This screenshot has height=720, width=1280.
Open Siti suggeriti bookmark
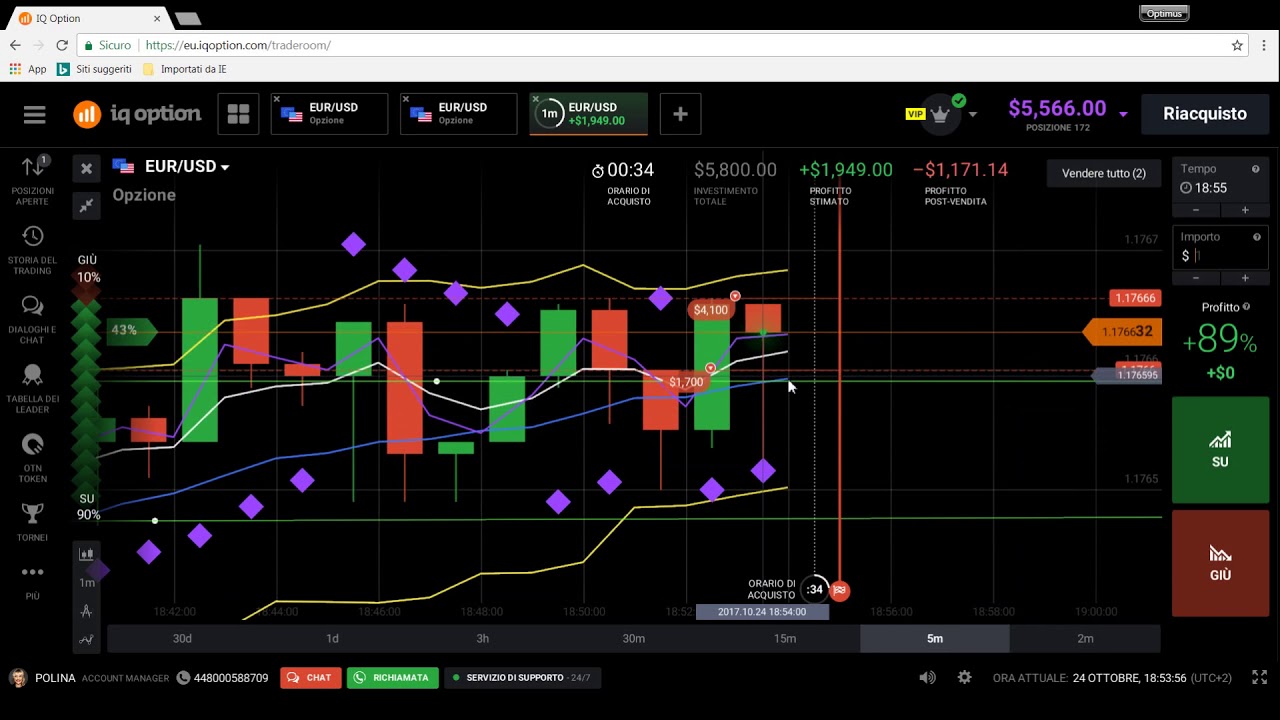tap(94, 69)
